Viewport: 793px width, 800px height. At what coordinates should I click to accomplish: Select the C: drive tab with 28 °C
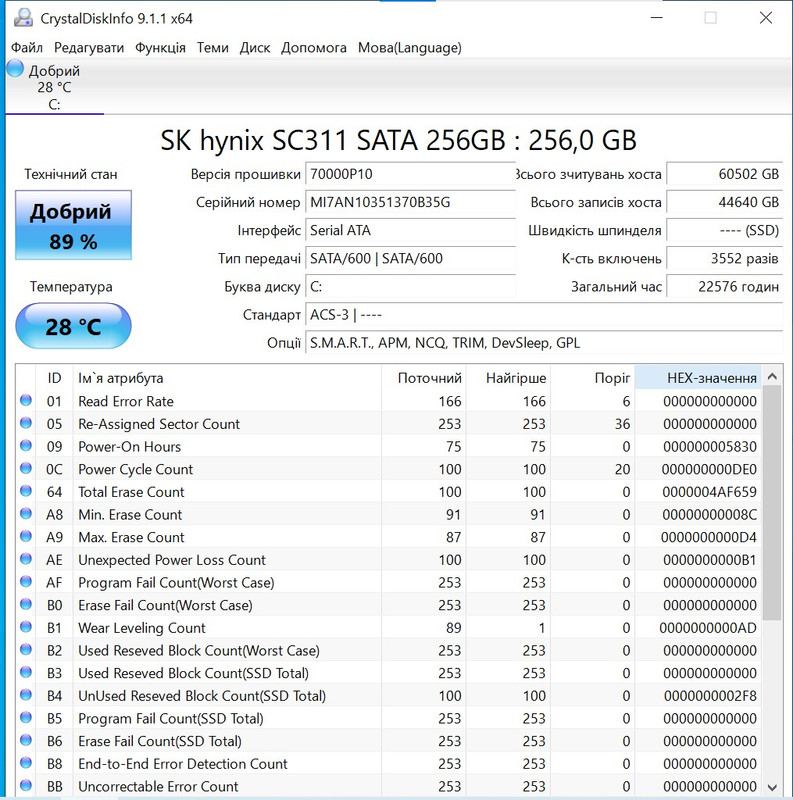(54, 87)
